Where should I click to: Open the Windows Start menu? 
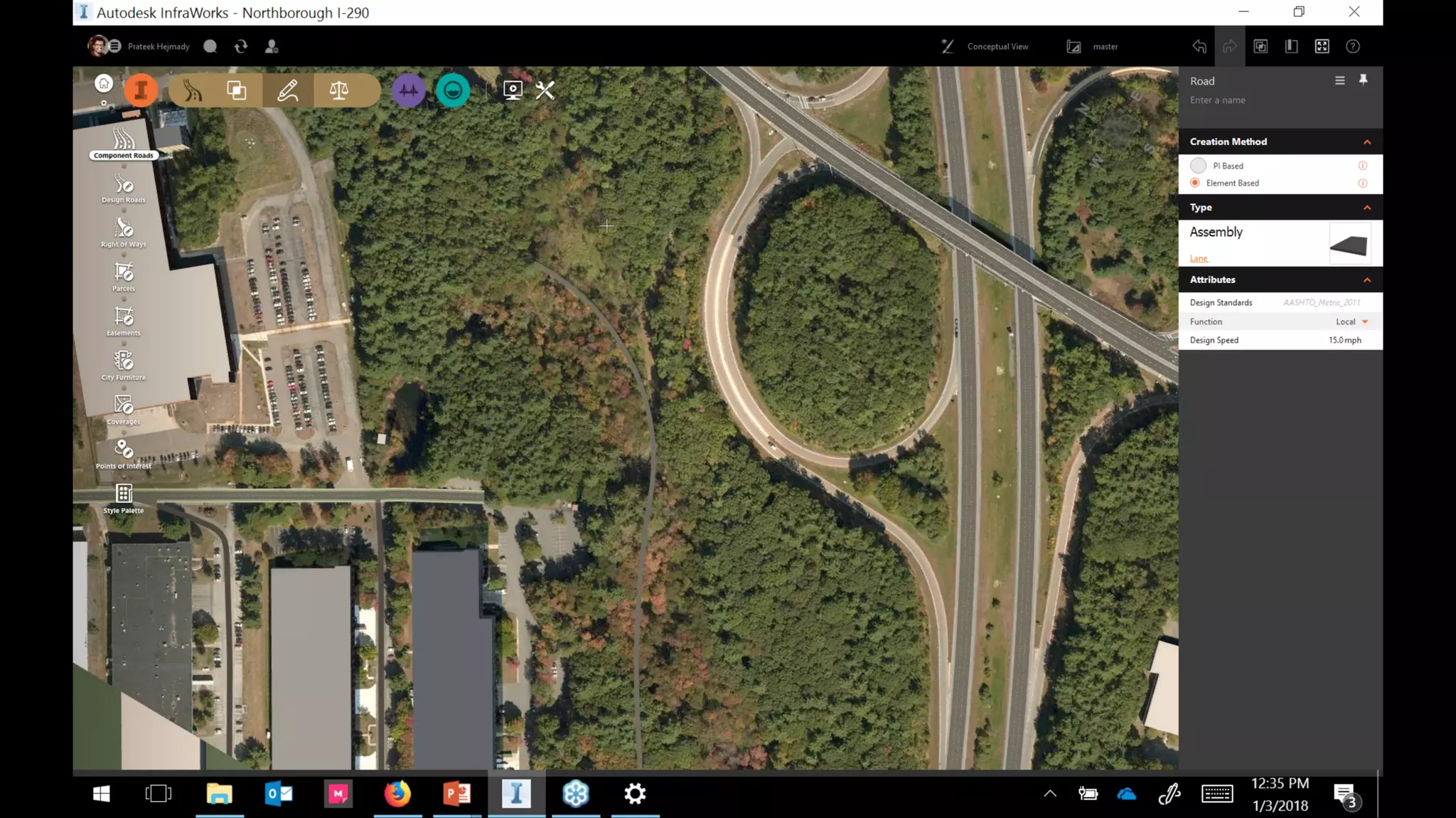coord(101,794)
